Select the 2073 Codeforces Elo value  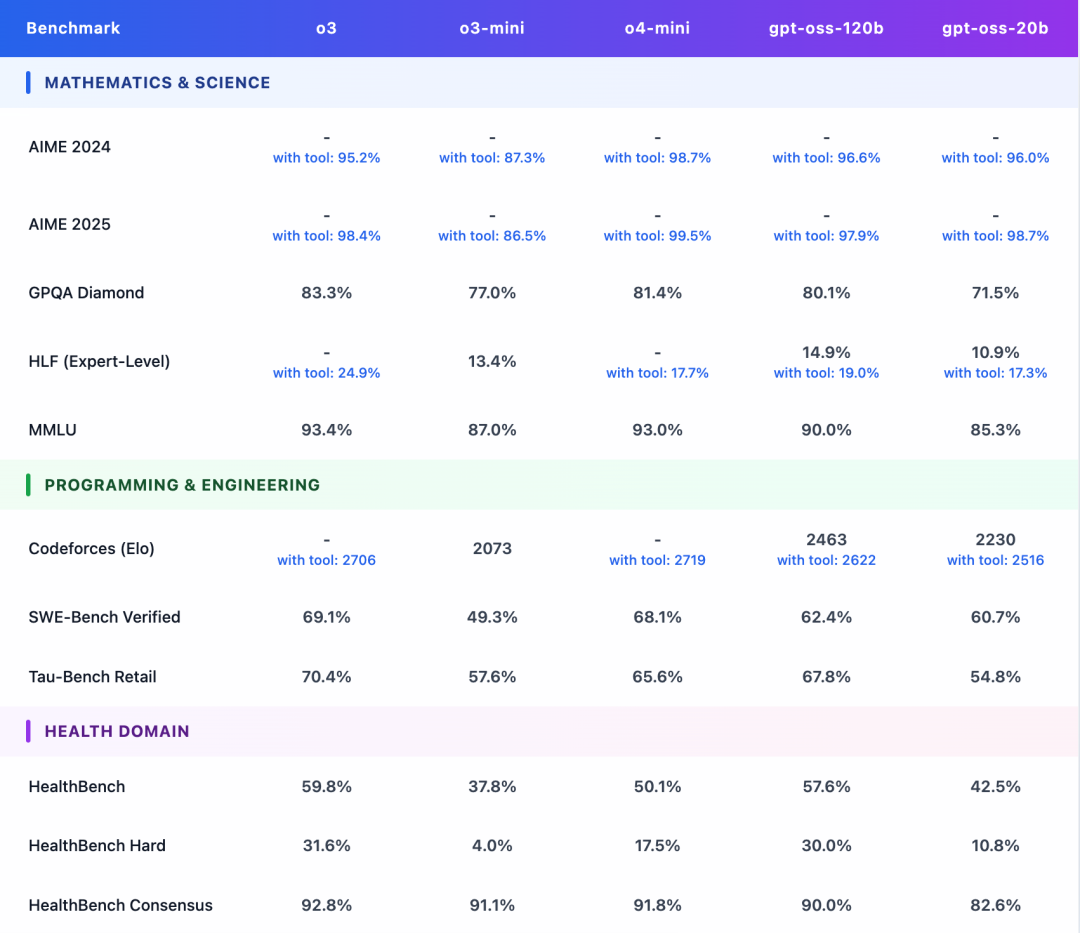pyautogui.click(x=492, y=548)
